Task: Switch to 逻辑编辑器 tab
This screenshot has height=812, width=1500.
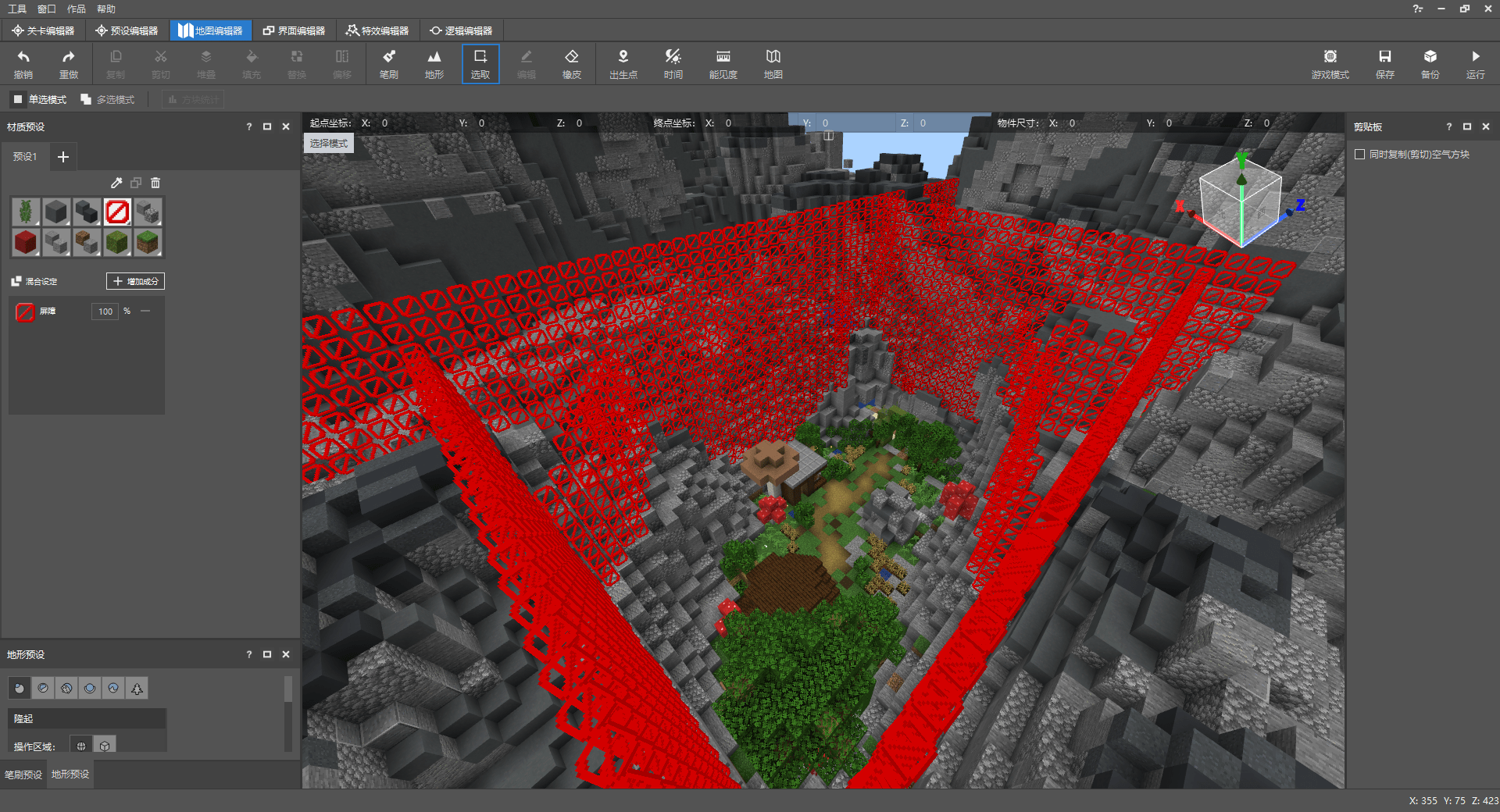Action: click(x=462, y=30)
